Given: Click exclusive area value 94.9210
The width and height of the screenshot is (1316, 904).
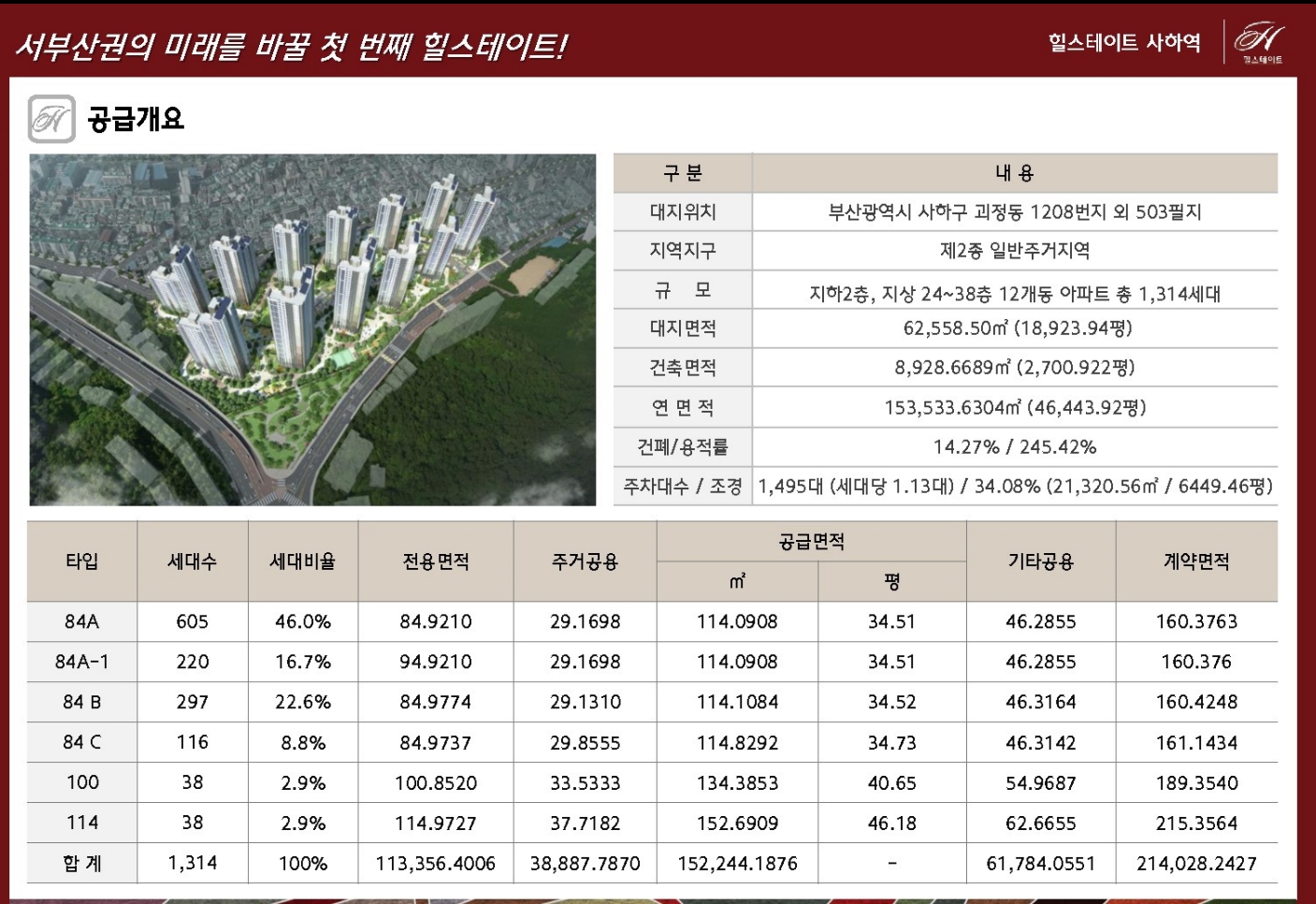Looking at the screenshot, I should [x=436, y=662].
